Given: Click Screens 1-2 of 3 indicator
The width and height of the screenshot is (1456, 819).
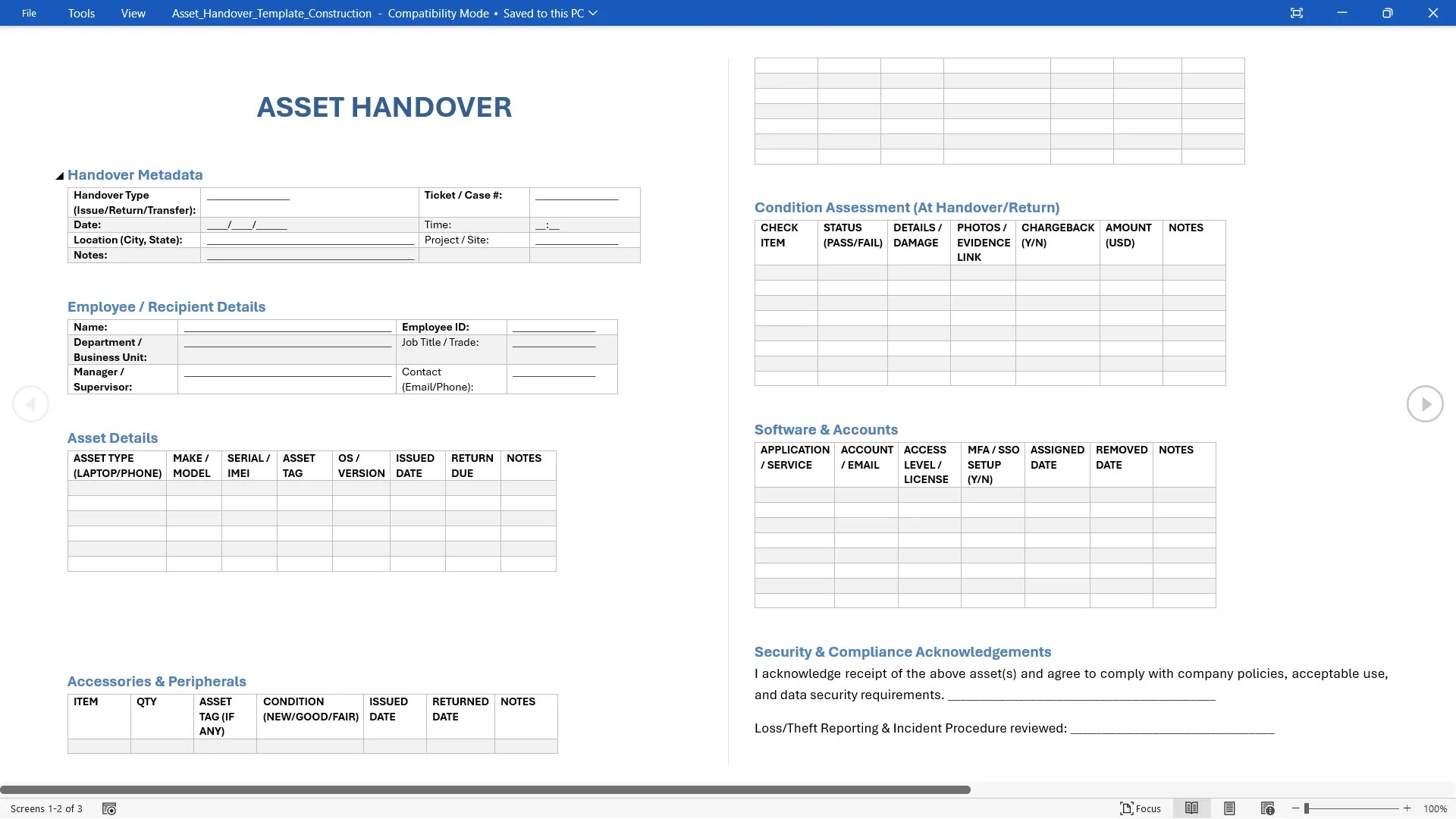Looking at the screenshot, I should [x=46, y=808].
